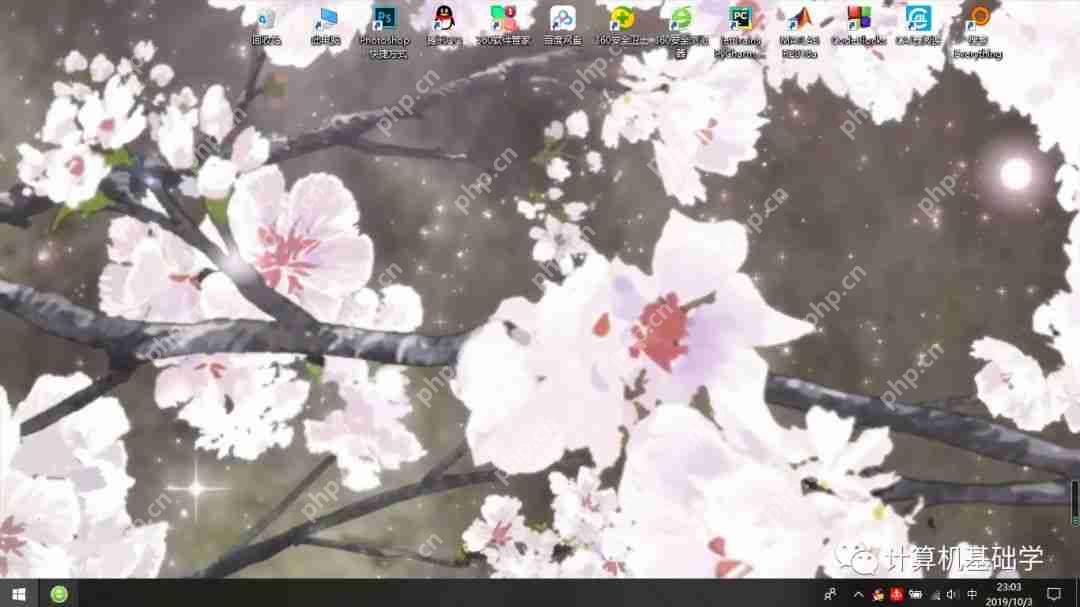1080x607 pixels.
Task: Open the 360 Security Guard icon
Action: [x=622, y=22]
